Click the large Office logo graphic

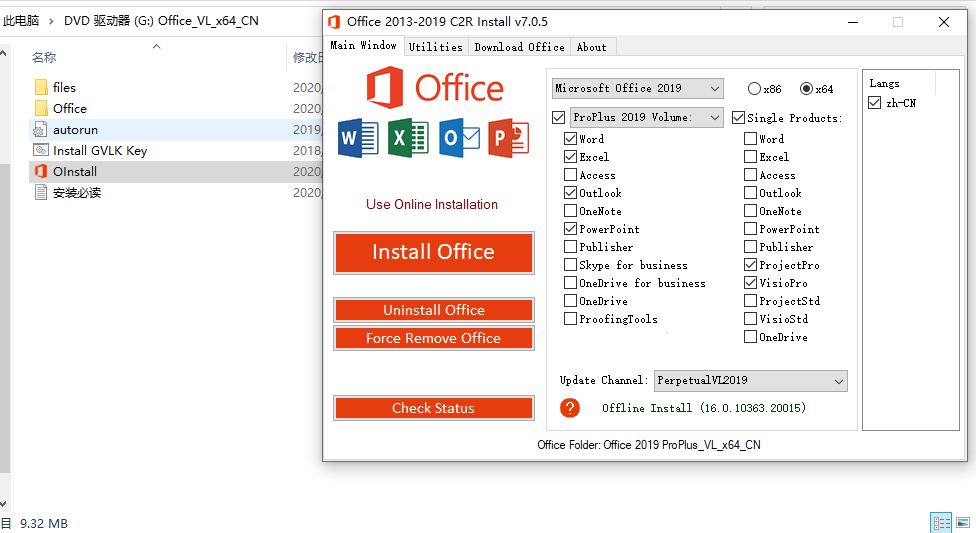434,88
